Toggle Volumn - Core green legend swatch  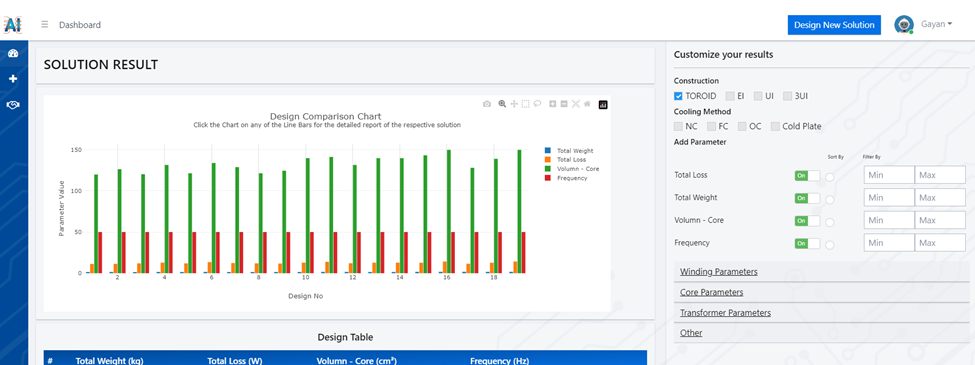point(547,169)
